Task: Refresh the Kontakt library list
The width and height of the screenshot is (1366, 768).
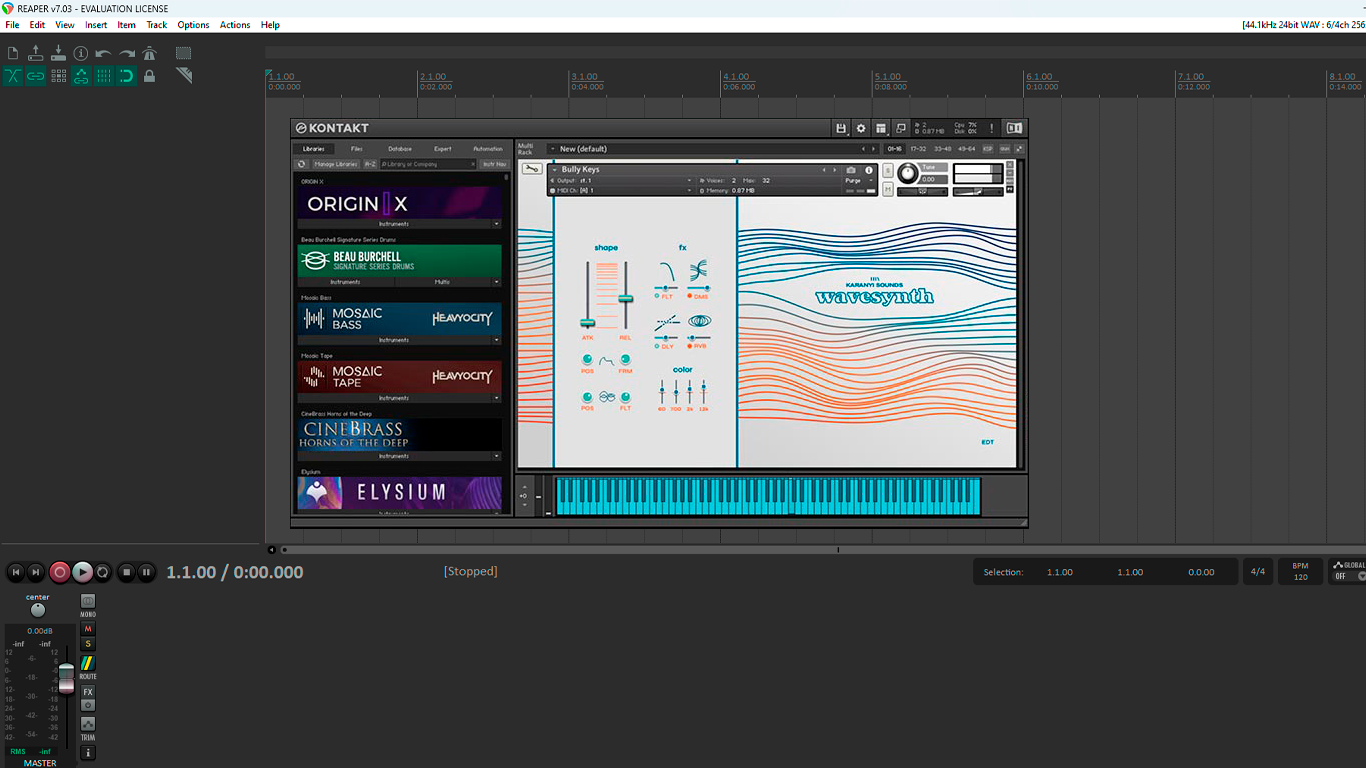Action: pyautogui.click(x=302, y=164)
